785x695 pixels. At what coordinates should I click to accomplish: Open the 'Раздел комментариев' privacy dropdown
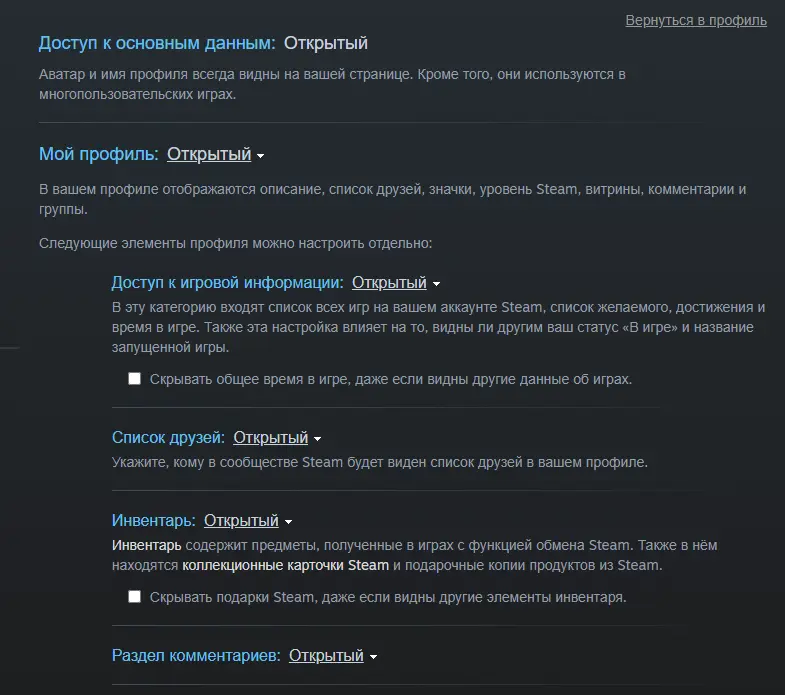pyautogui.click(x=333, y=655)
